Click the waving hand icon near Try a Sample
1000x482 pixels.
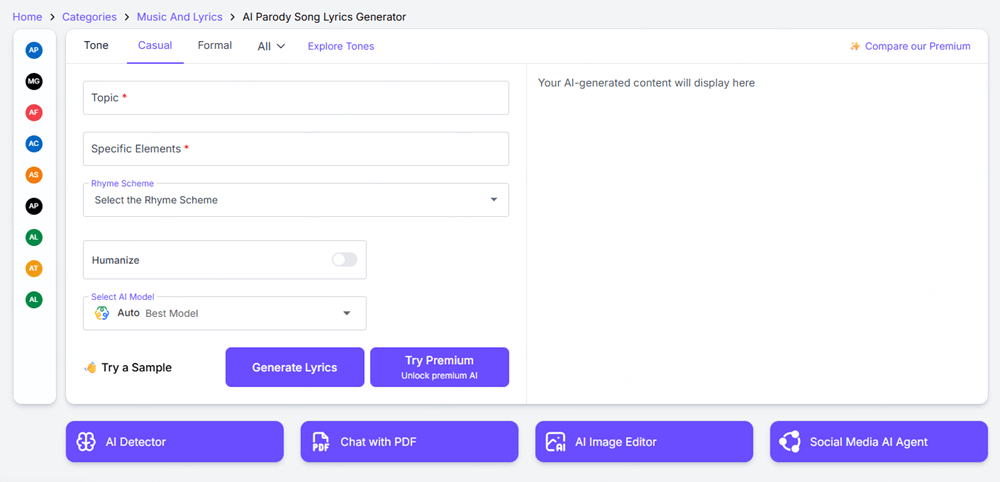pos(91,367)
